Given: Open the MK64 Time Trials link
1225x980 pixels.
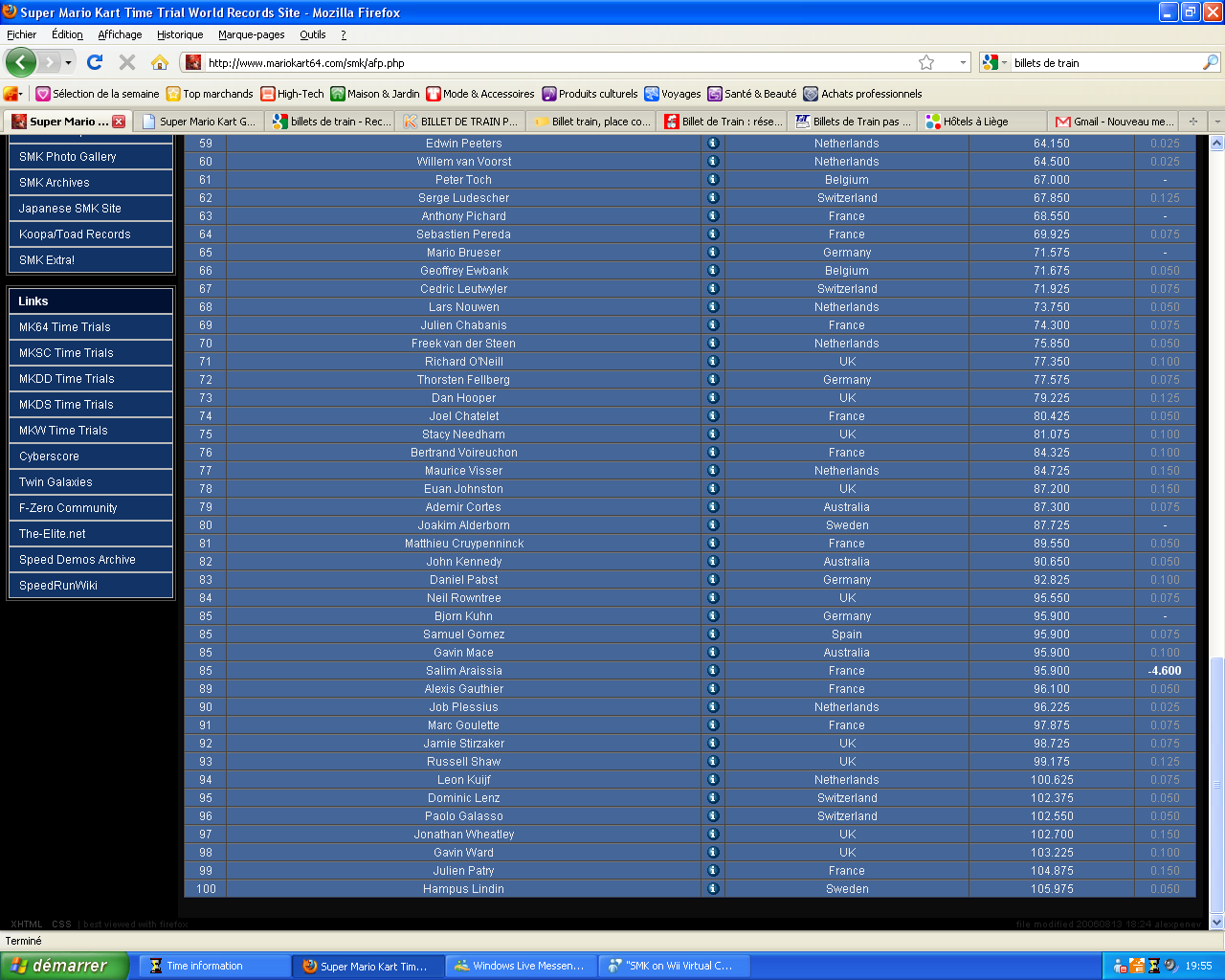Looking at the screenshot, I should [x=90, y=327].
